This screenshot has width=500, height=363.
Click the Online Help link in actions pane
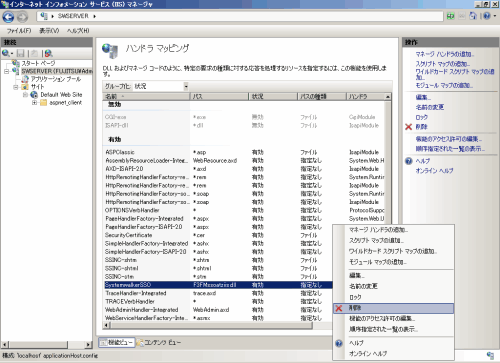(x=434, y=171)
